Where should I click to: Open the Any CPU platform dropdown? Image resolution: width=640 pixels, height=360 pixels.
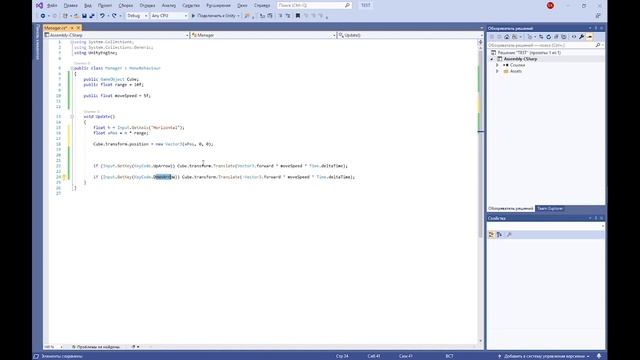[x=169, y=16]
